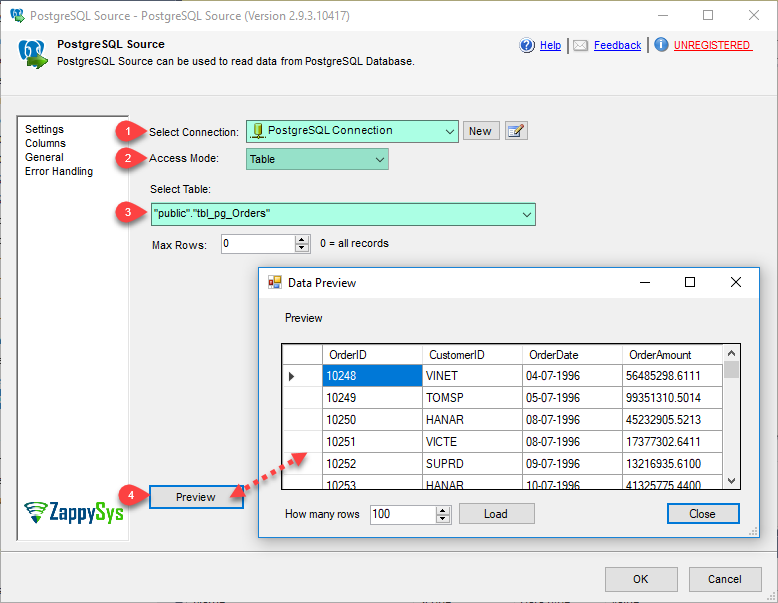Image resolution: width=778 pixels, height=603 pixels.
Task: Maximize the Data Preview window
Action: tap(690, 282)
